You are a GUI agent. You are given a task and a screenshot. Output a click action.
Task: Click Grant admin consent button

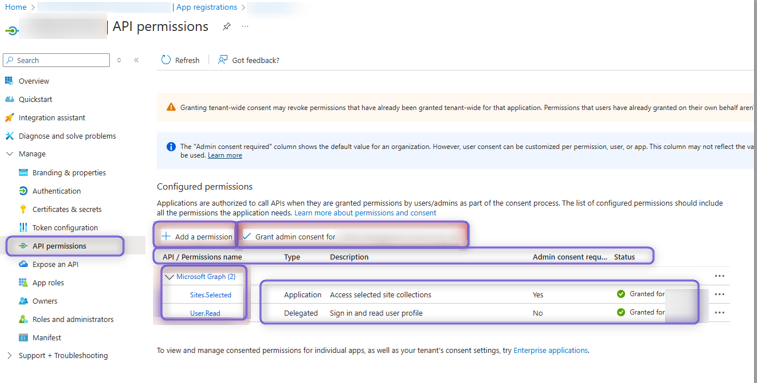289,237
